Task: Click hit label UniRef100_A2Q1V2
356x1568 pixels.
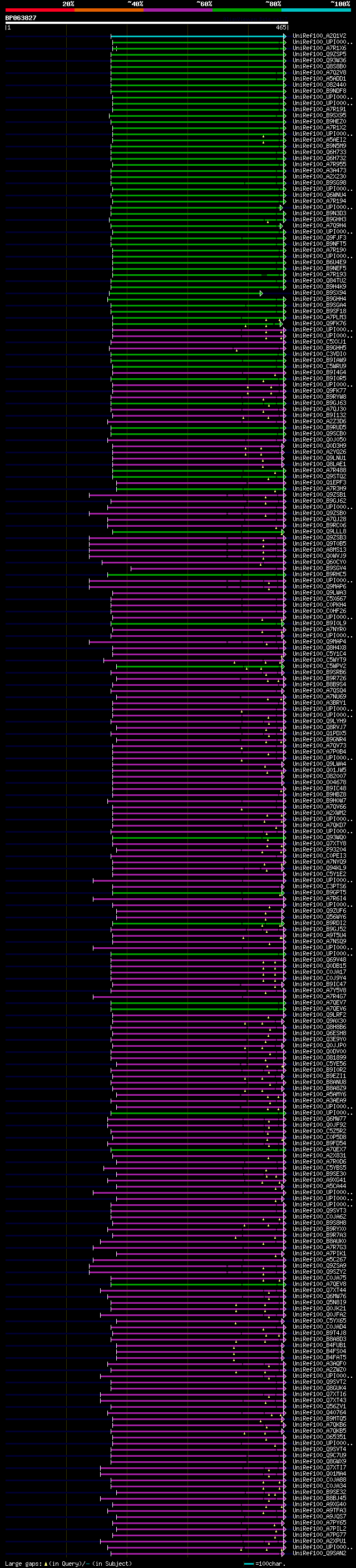Action: [319, 36]
